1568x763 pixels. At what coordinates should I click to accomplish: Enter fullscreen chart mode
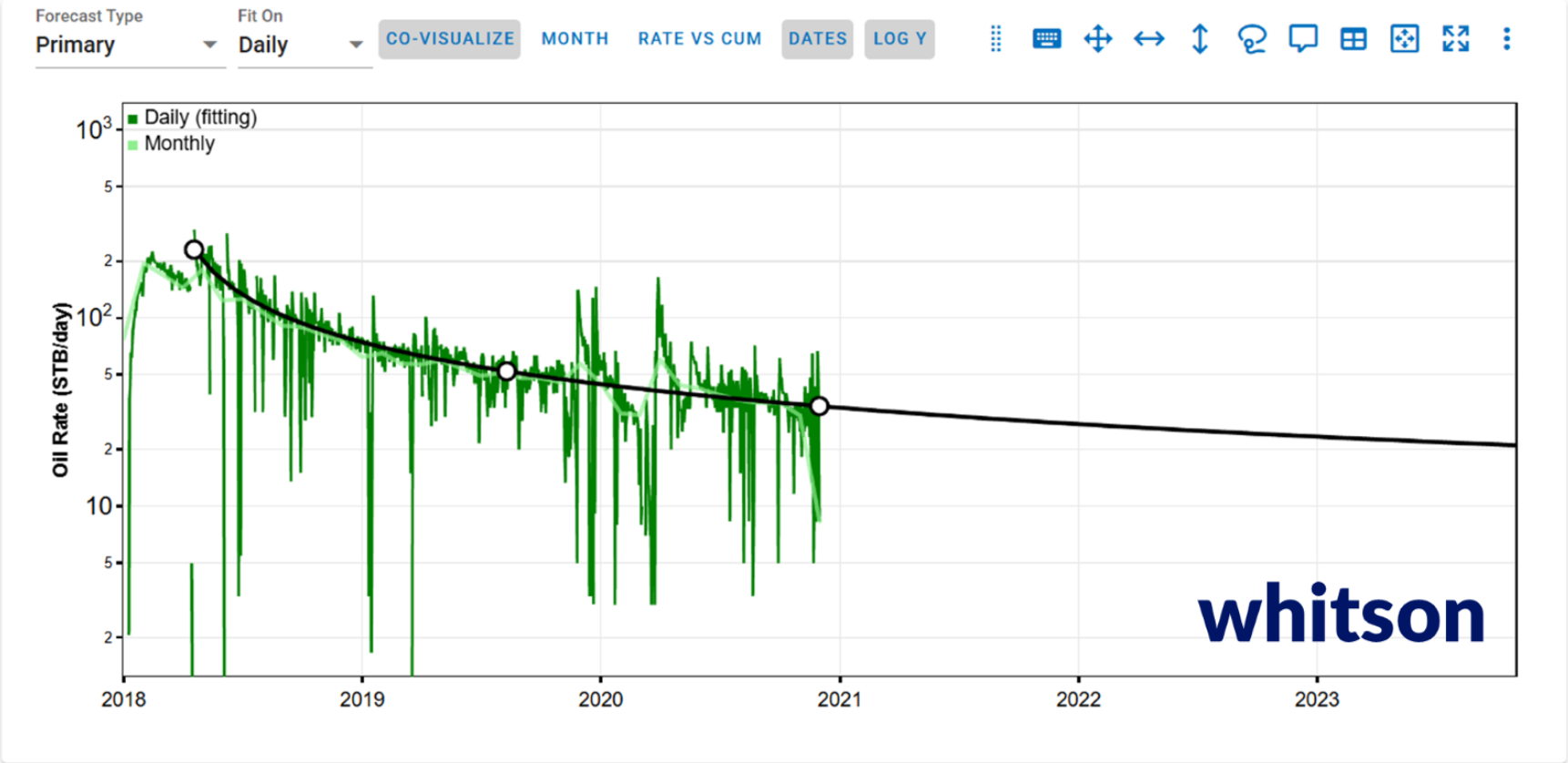1455,39
